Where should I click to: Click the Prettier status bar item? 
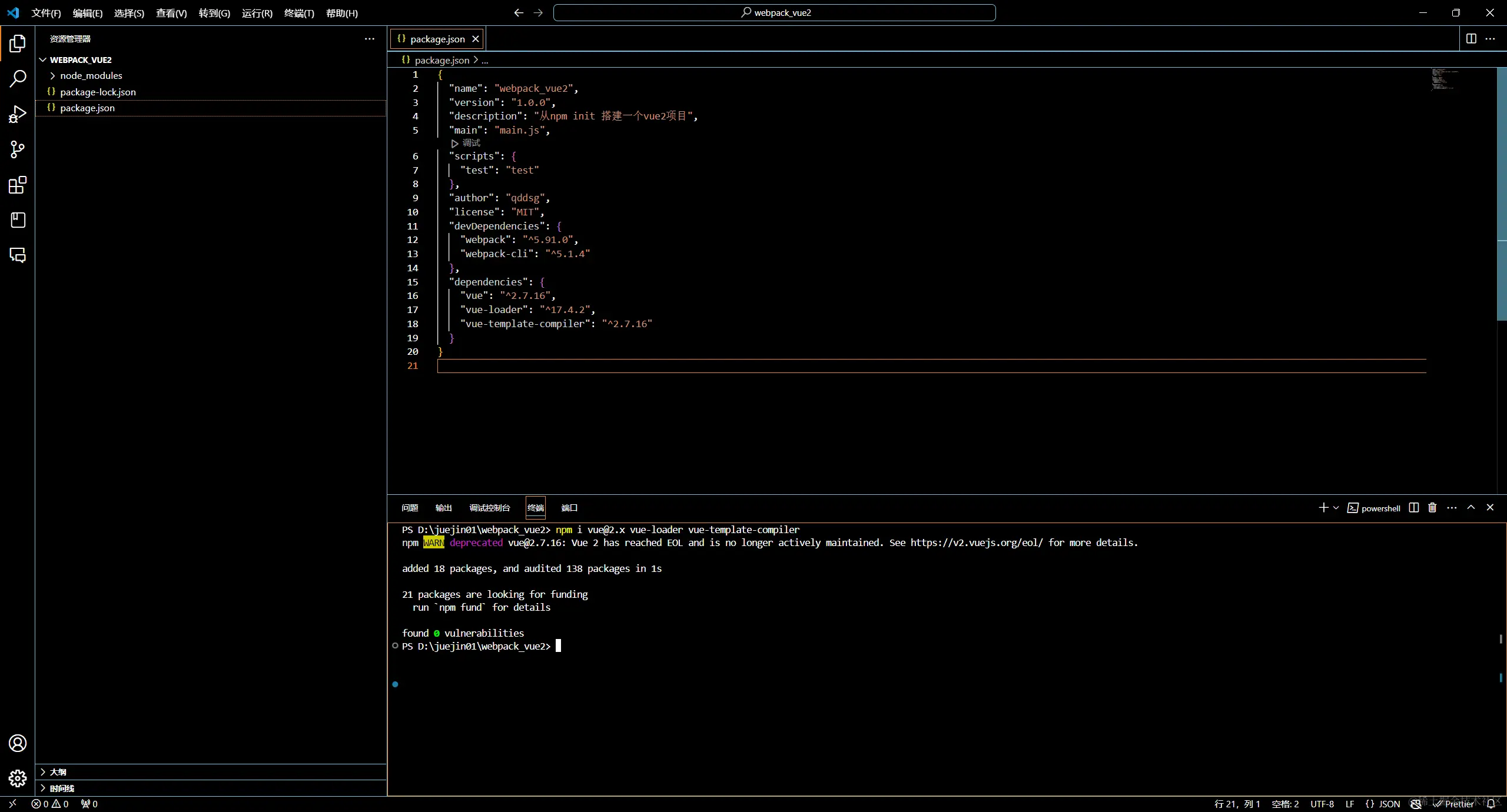coord(1454,804)
